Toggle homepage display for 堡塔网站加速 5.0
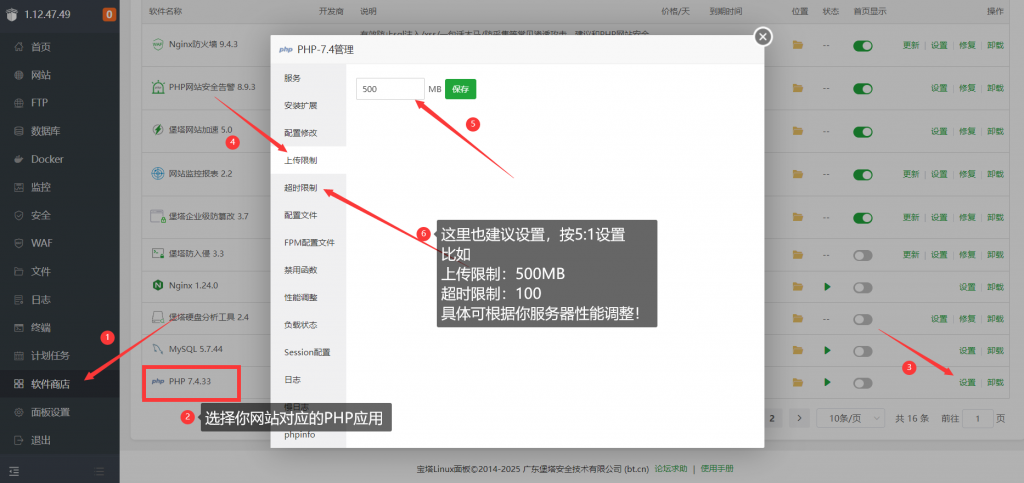The width and height of the screenshot is (1024, 483). coord(863,131)
